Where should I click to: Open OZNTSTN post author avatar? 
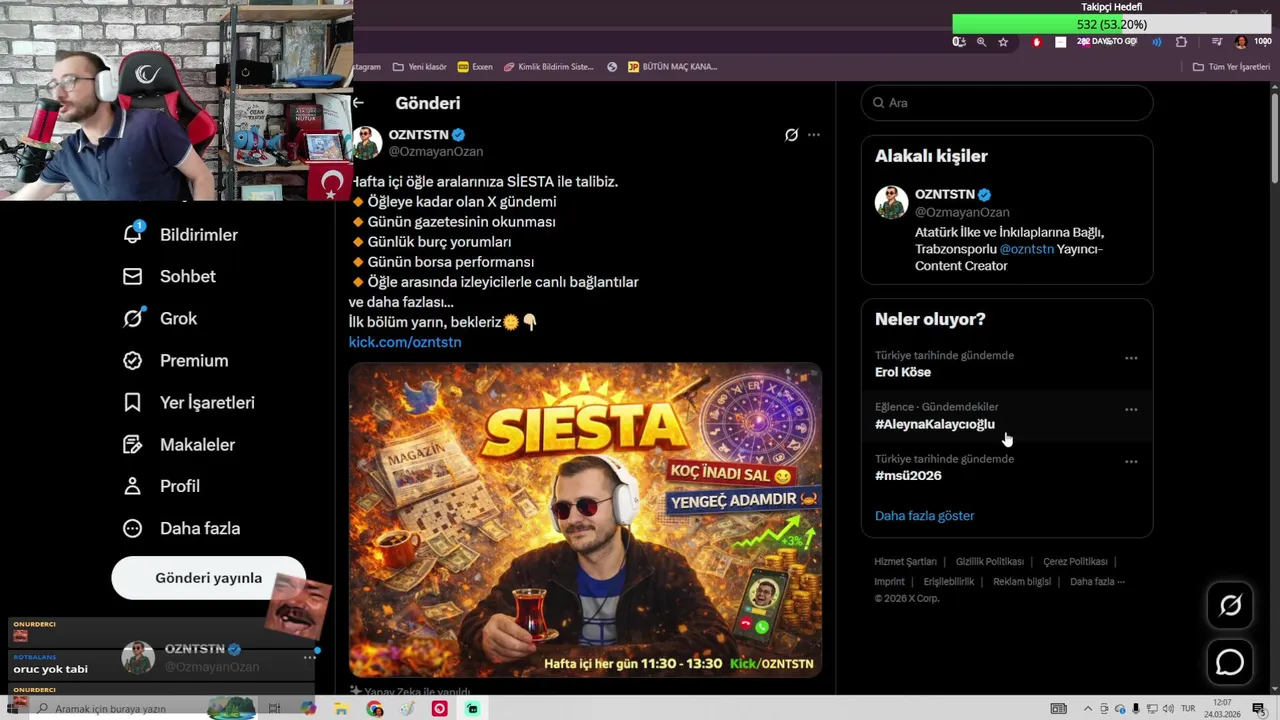click(366, 142)
